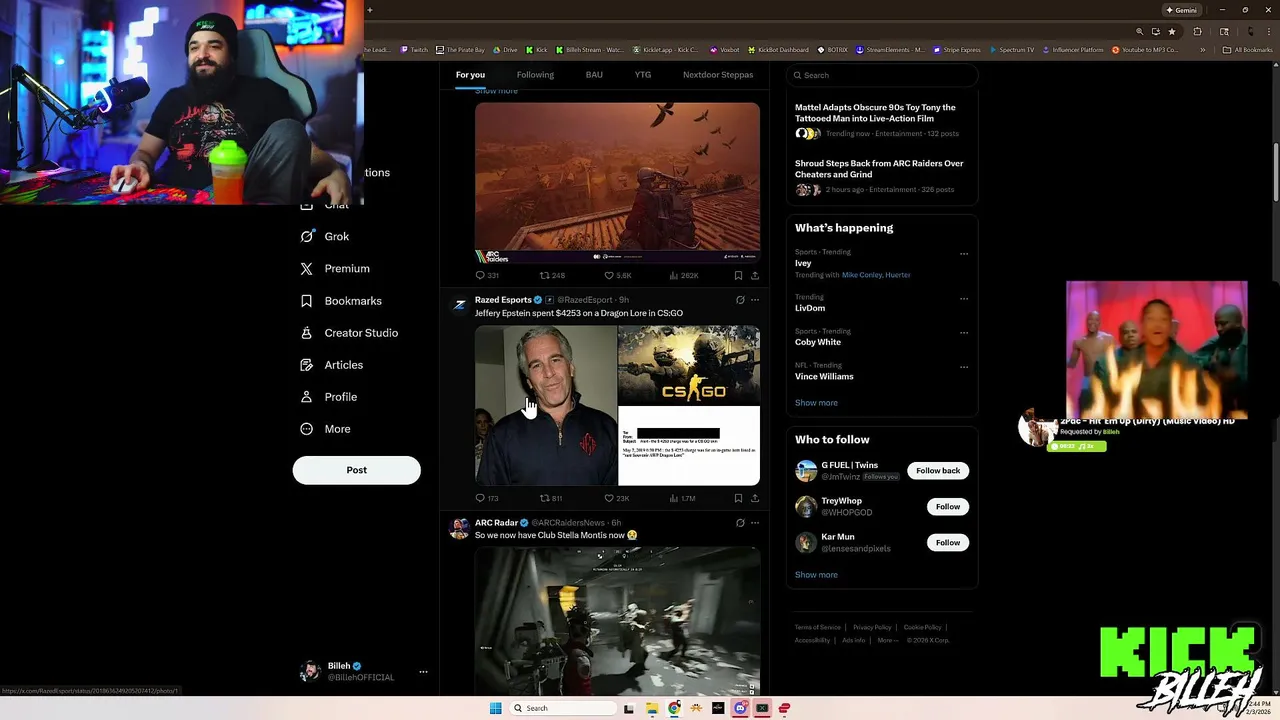Open the ARC Radar profile avatar
This screenshot has height=720, width=1280.
click(x=459, y=528)
